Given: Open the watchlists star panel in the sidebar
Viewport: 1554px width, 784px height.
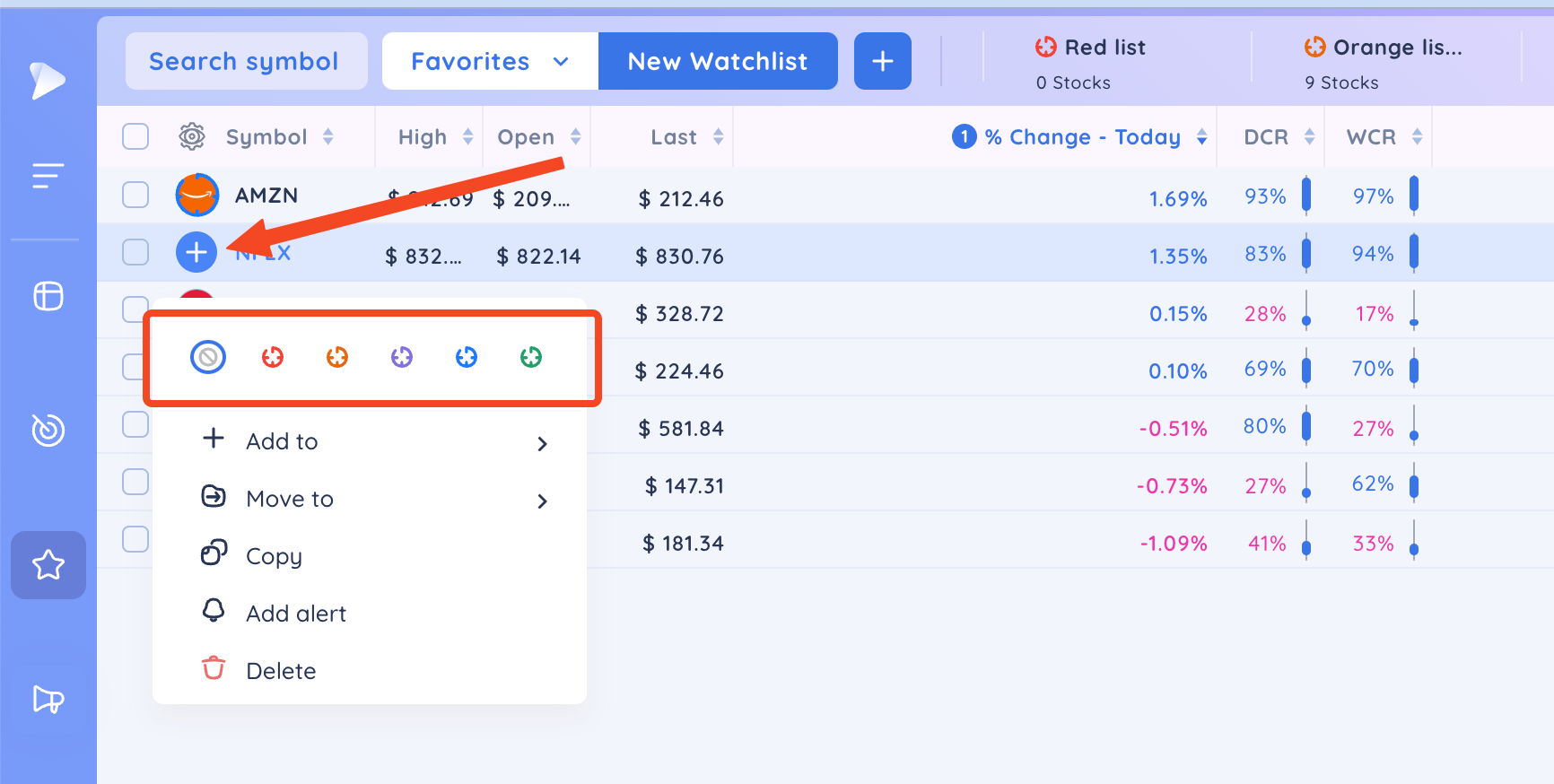Looking at the screenshot, I should click(48, 565).
